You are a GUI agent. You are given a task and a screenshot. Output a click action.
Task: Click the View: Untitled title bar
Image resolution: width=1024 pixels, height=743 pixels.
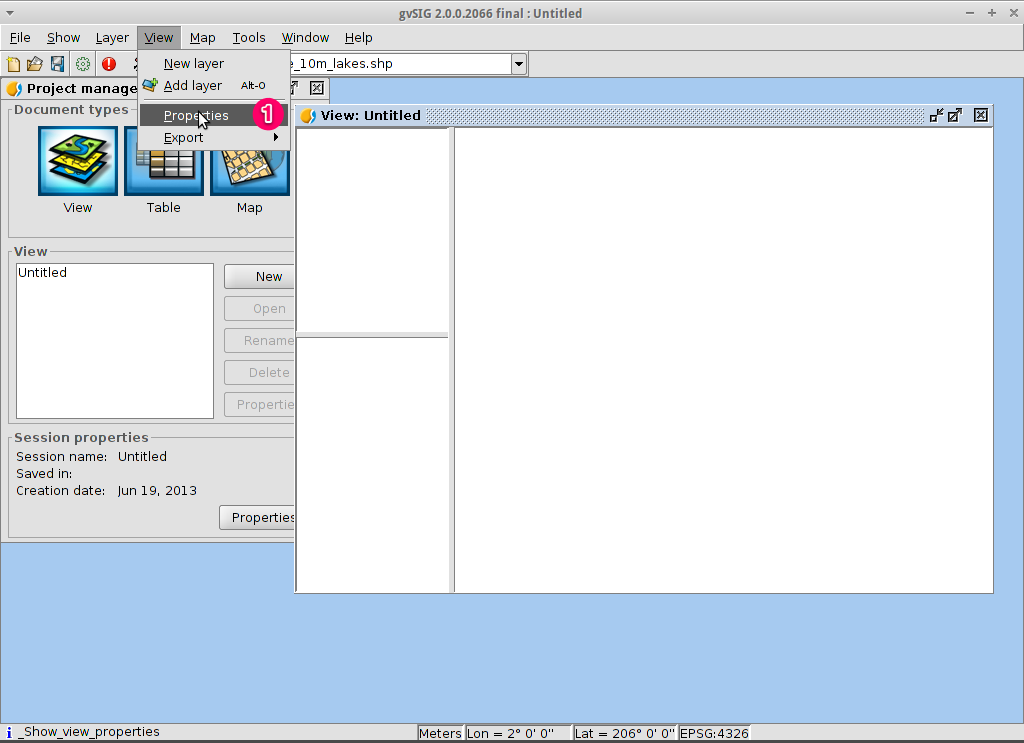[x=644, y=116]
